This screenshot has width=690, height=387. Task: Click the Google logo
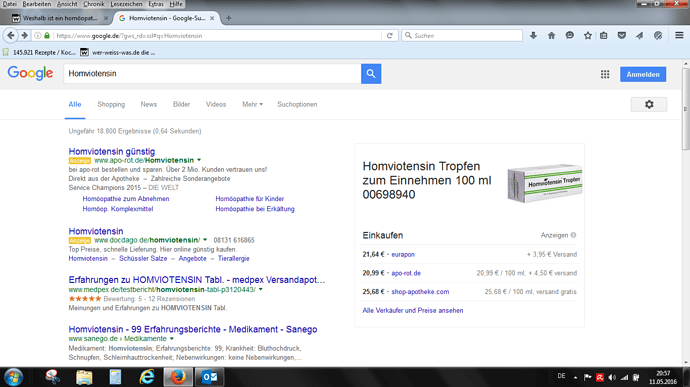(30, 73)
